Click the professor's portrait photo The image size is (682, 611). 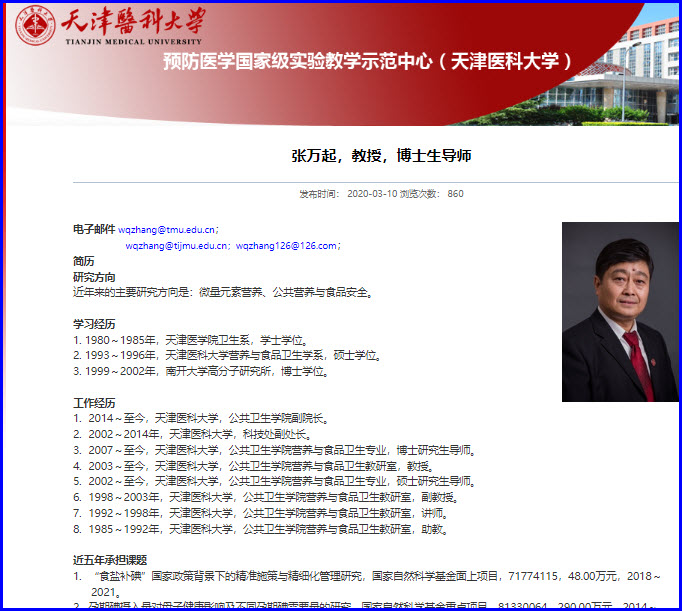coord(620,312)
